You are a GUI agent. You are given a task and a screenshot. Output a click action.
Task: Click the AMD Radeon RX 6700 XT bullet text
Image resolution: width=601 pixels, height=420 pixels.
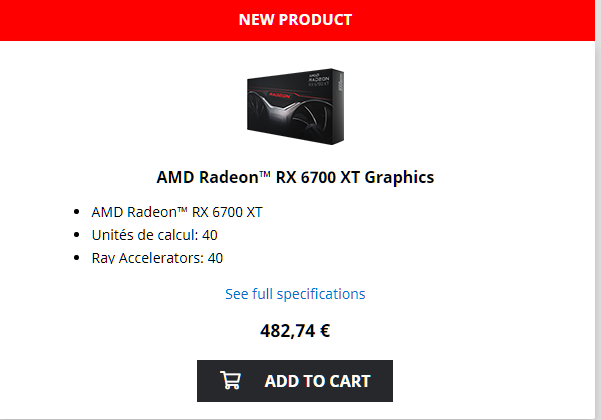click(176, 212)
